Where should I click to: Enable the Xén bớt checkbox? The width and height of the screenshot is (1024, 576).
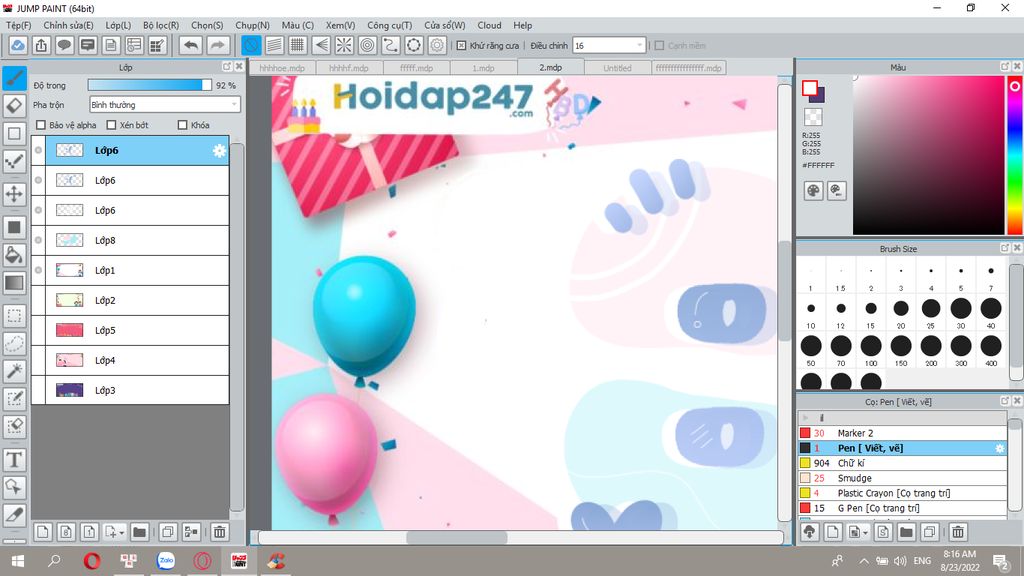click(x=111, y=125)
